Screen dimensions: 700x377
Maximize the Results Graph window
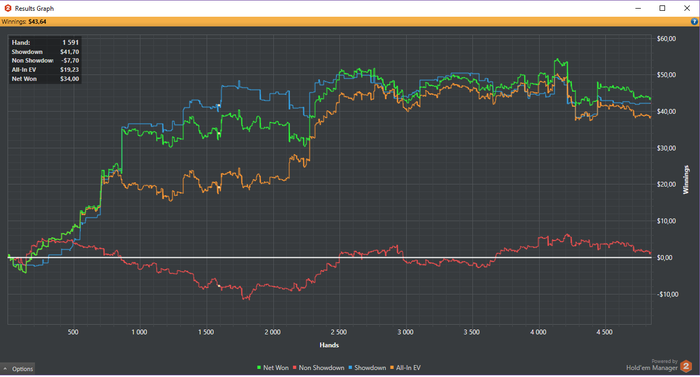point(662,8)
